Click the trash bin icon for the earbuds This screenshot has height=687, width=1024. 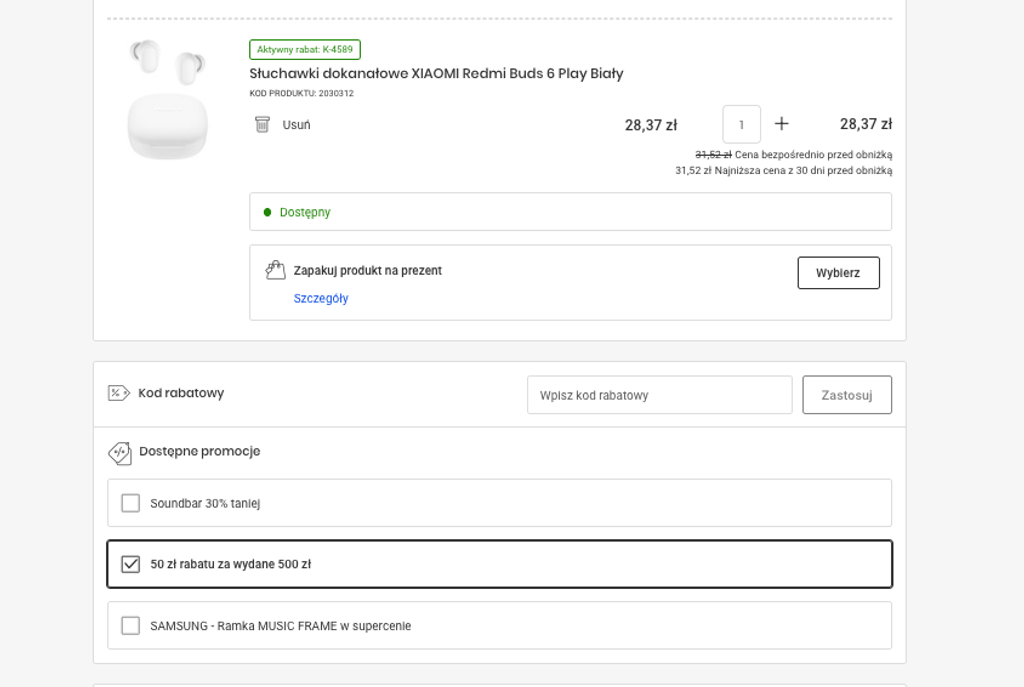coord(262,125)
